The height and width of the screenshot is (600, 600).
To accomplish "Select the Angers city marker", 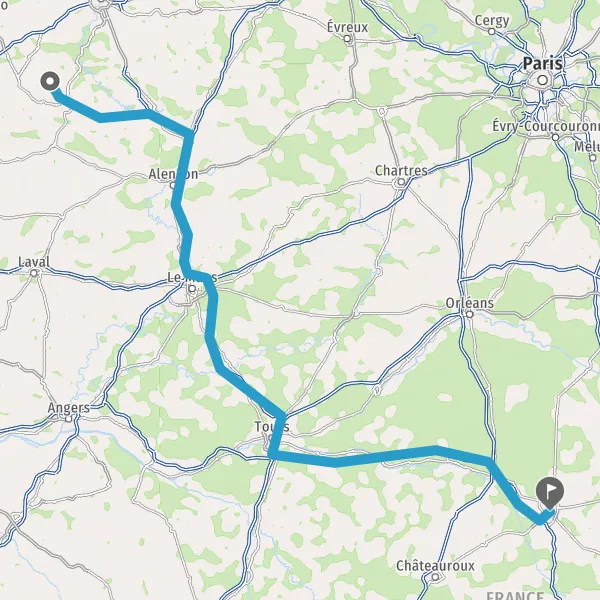I will click(x=68, y=419).
